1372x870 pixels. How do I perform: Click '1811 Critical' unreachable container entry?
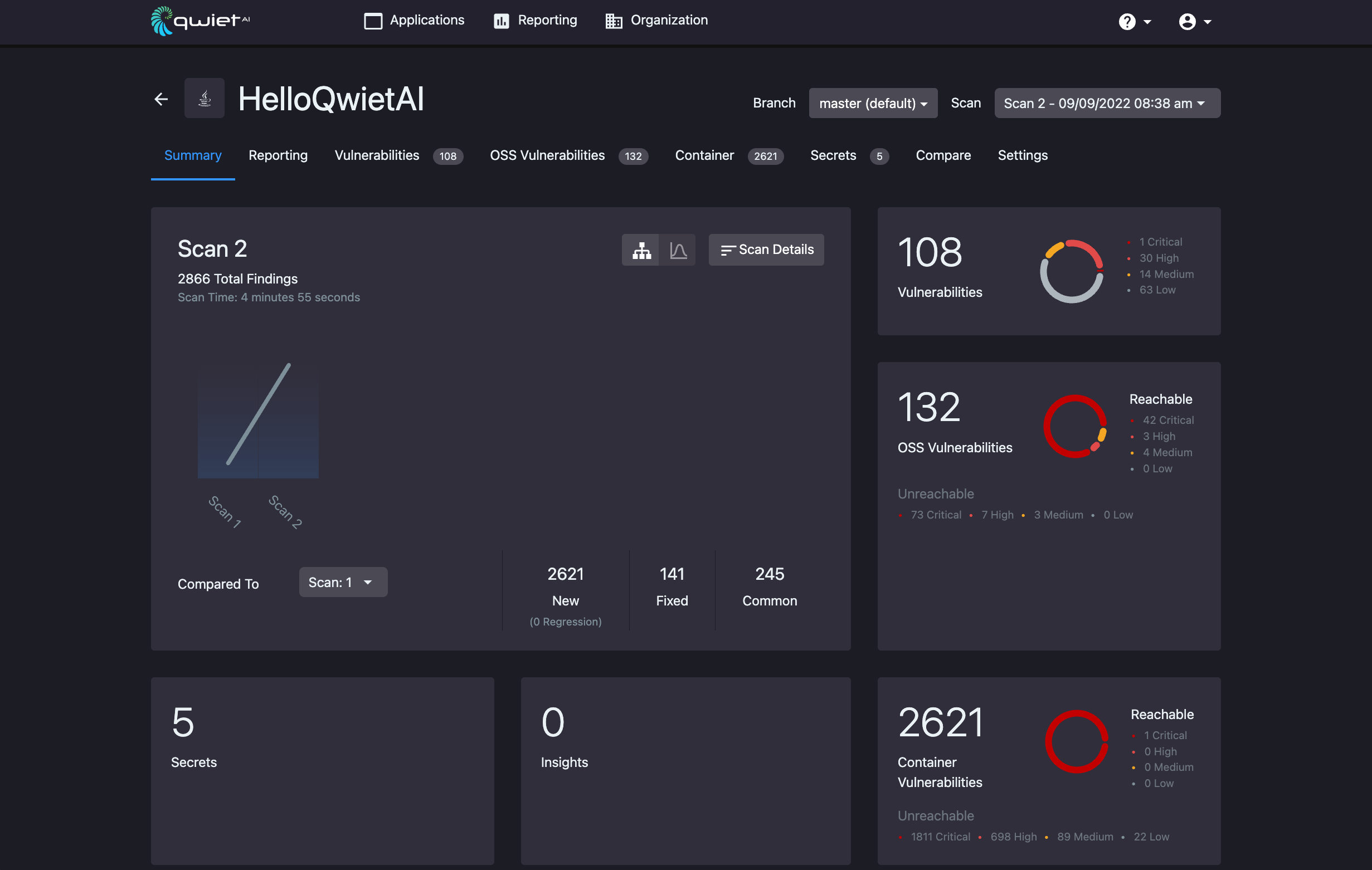click(x=940, y=837)
